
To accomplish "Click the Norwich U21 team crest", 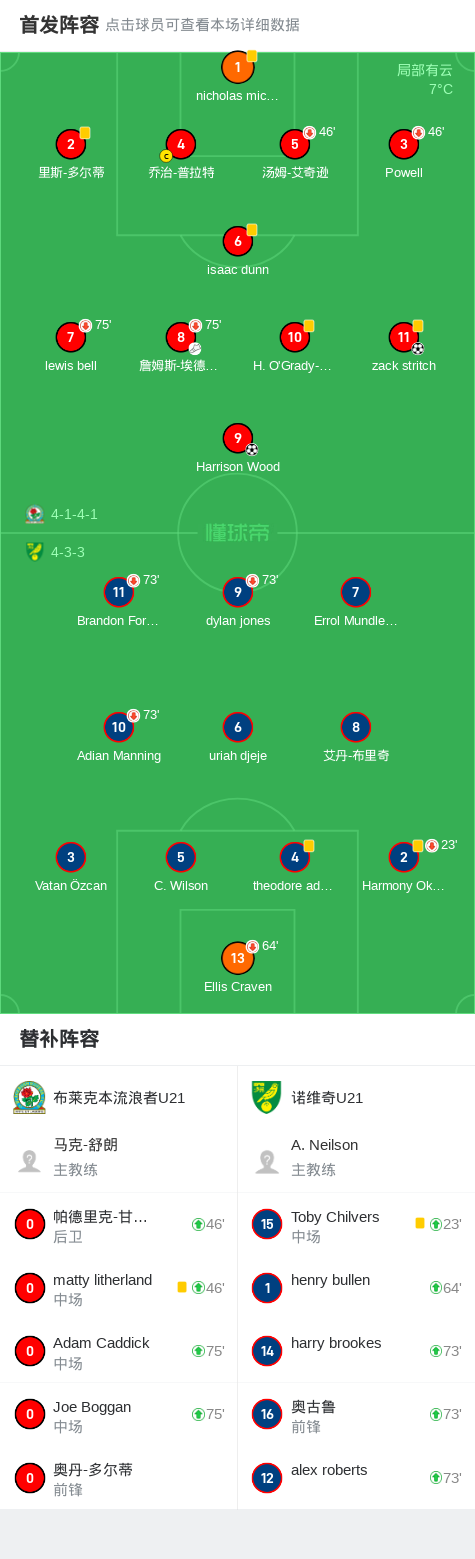I will [x=266, y=1097].
